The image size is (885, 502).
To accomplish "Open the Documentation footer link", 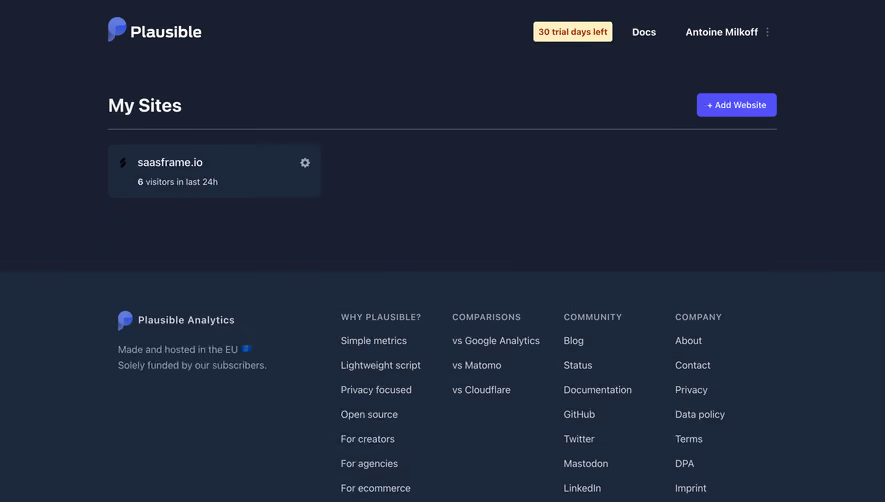I will tap(597, 390).
